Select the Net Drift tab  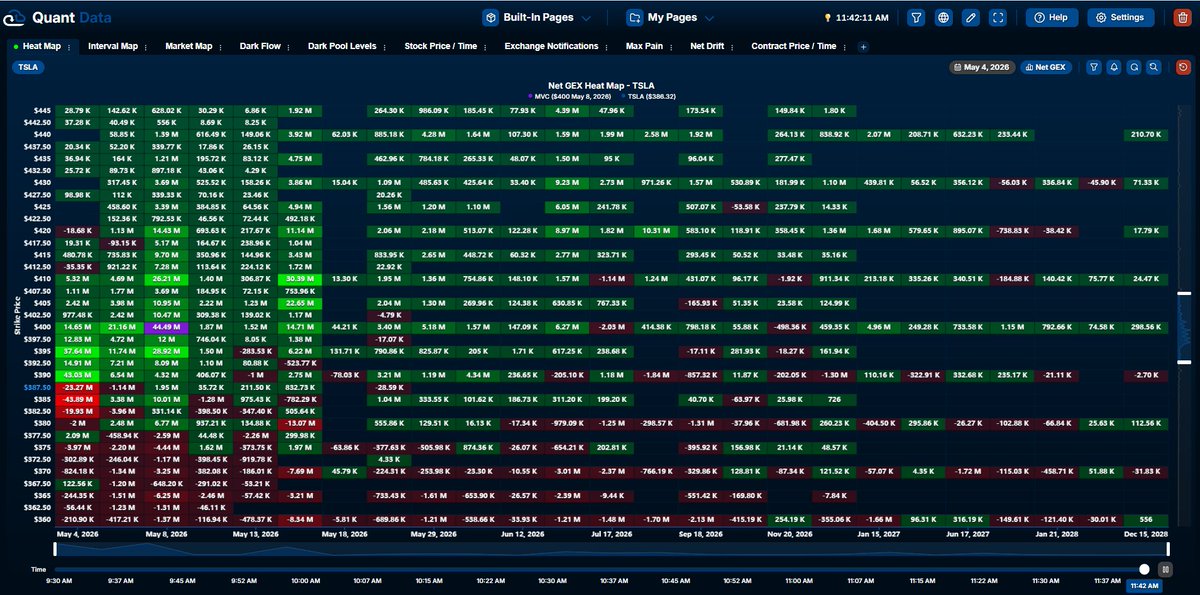click(707, 46)
